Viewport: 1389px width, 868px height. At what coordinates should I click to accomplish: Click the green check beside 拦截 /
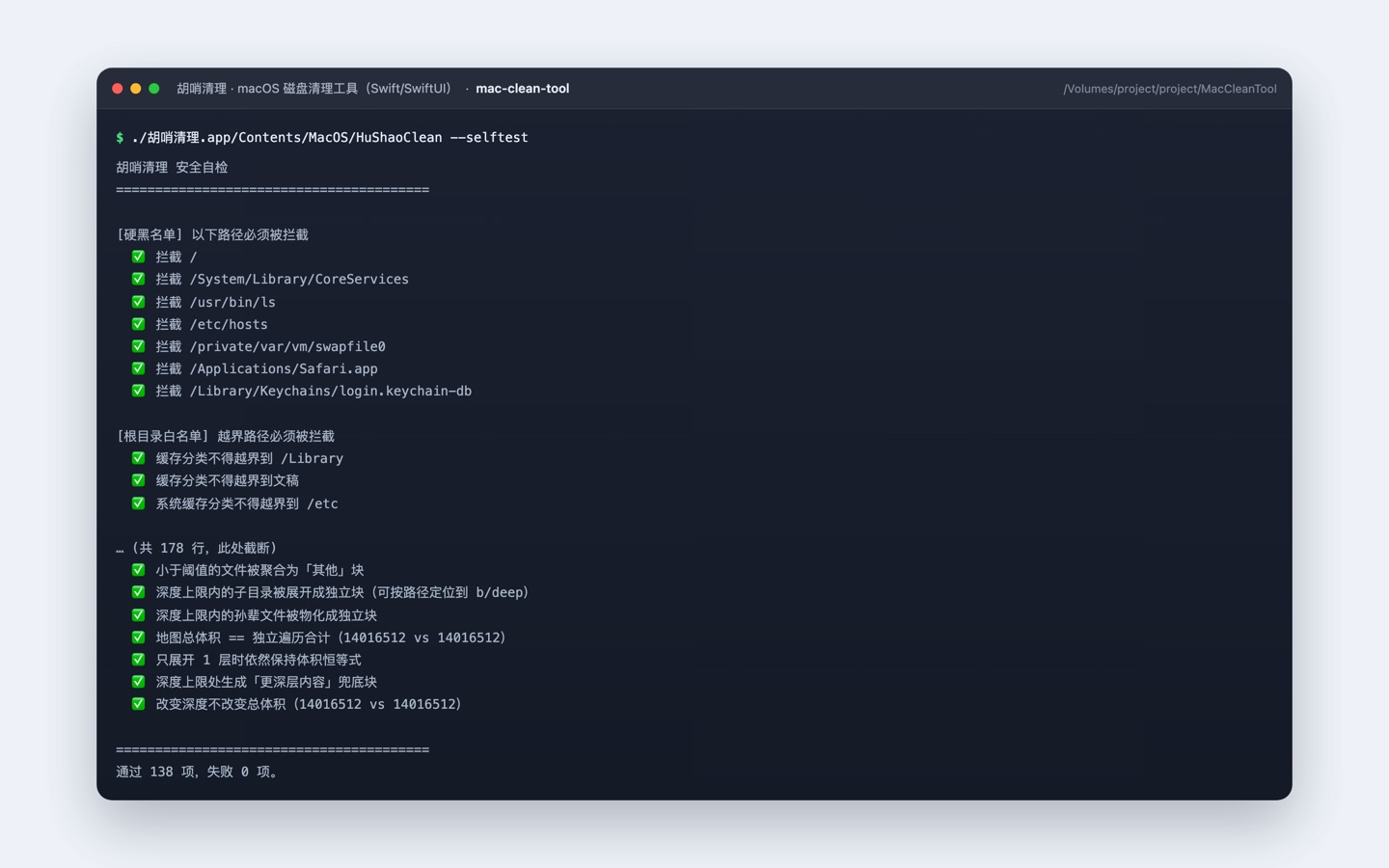pyautogui.click(x=138, y=257)
